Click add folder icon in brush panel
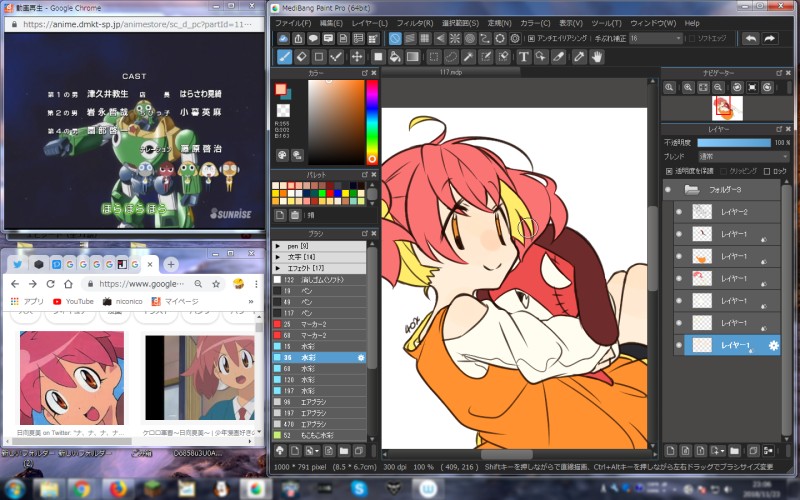Viewport: 800px width, 500px height. click(344, 451)
